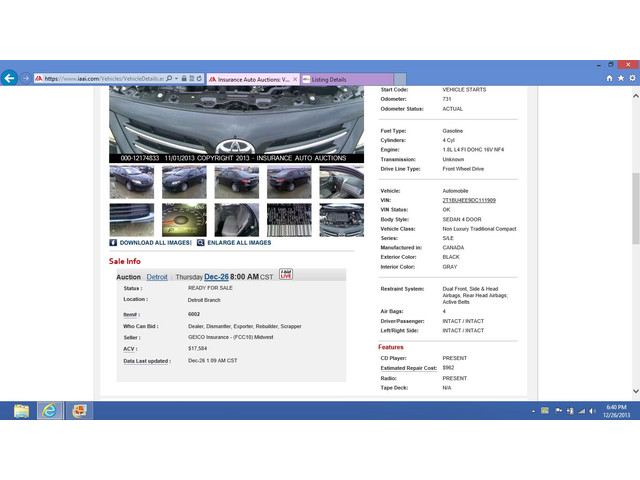This screenshot has width=640, height=480.
Task: Click the $17,584 ACV value
Action: tap(198, 349)
